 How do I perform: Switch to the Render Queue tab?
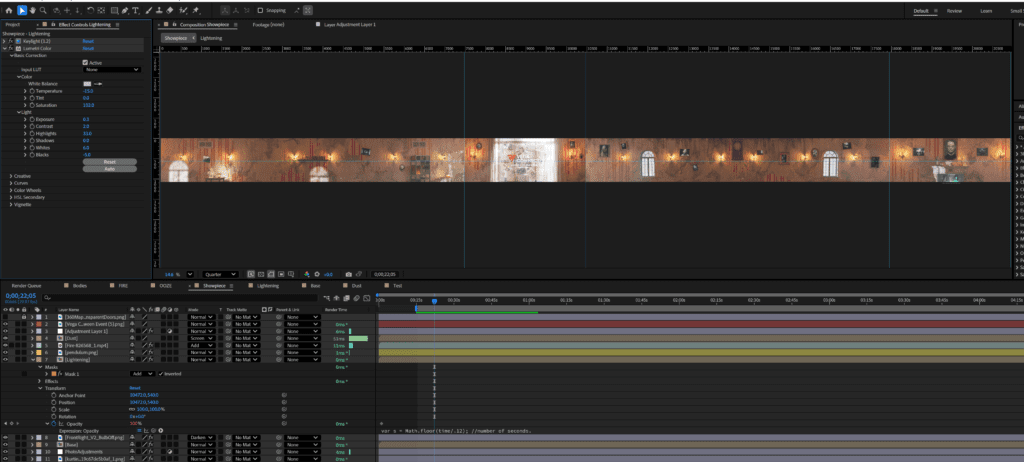(x=25, y=285)
